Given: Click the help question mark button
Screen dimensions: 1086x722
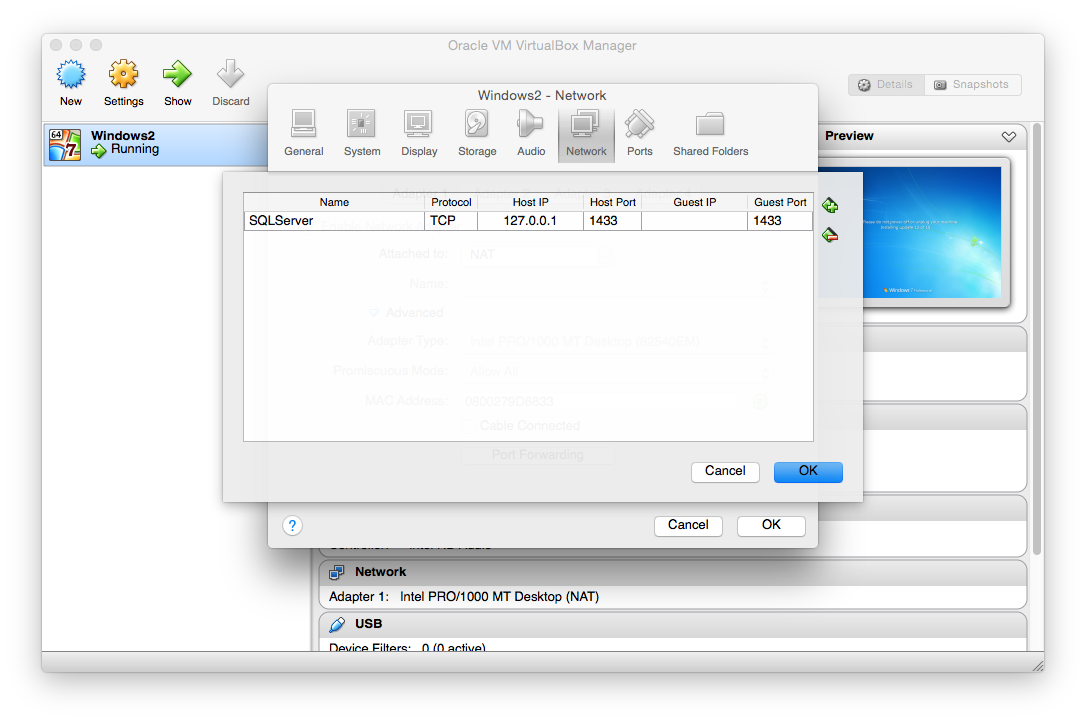Looking at the screenshot, I should [292, 526].
